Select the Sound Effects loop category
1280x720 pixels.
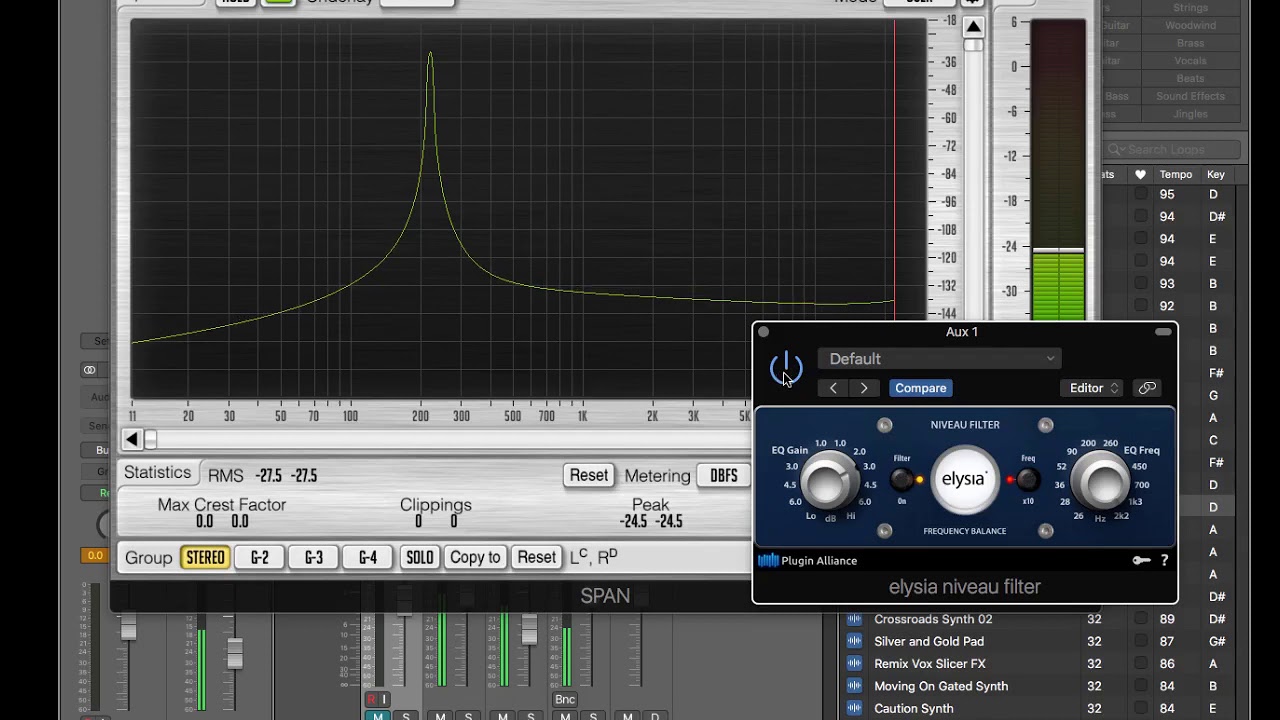click(x=1190, y=96)
